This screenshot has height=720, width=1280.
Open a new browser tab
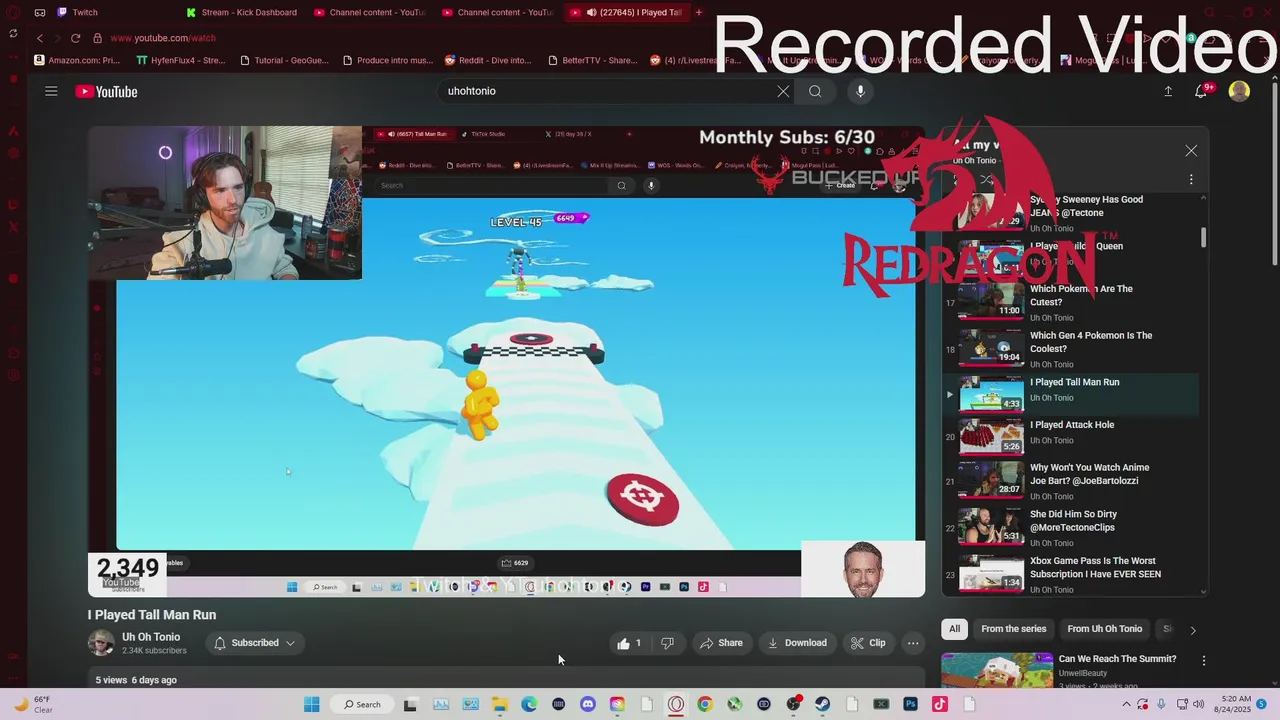coord(698,12)
